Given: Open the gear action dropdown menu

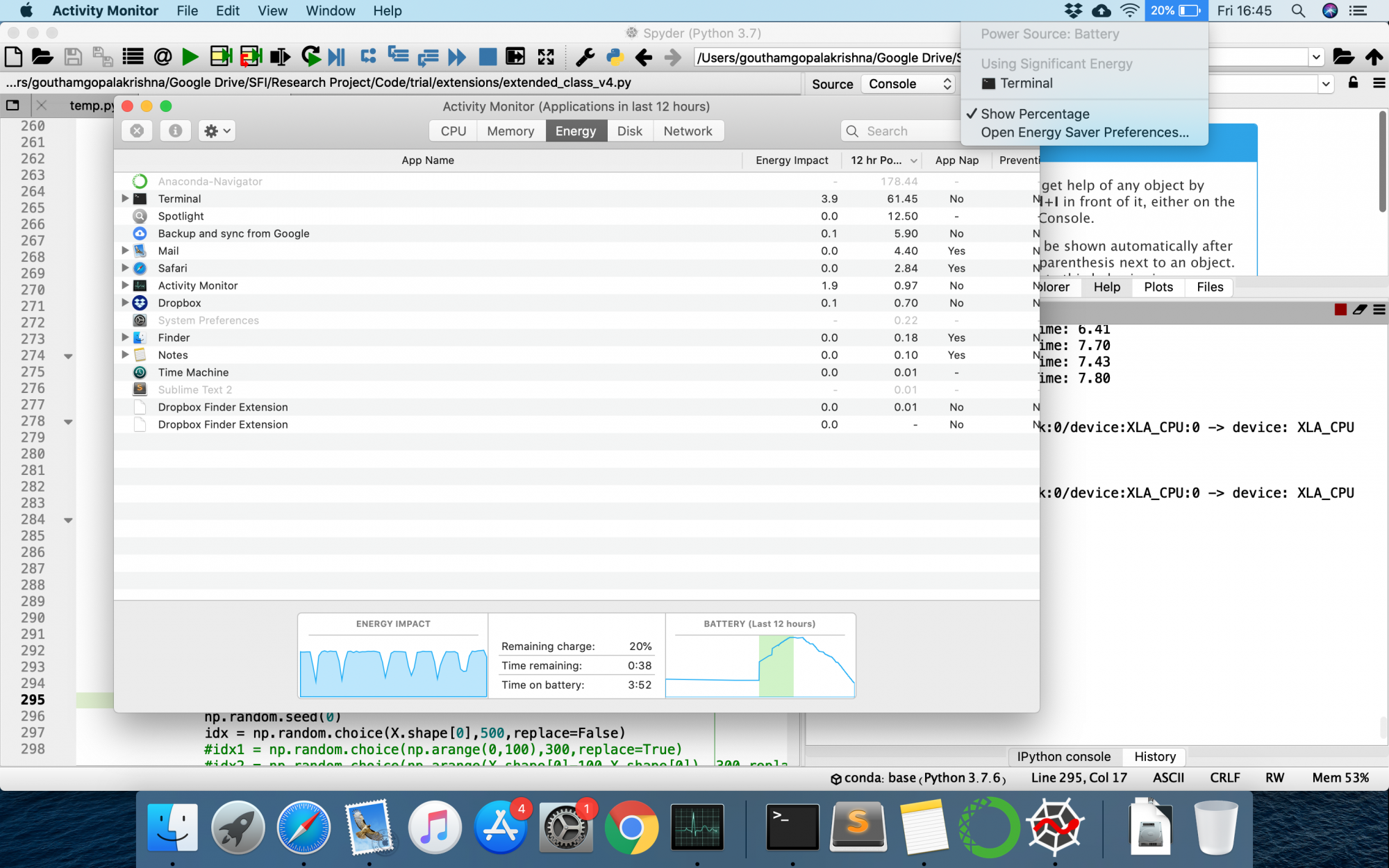Looking at the screenshot, I should pos(217,131).
